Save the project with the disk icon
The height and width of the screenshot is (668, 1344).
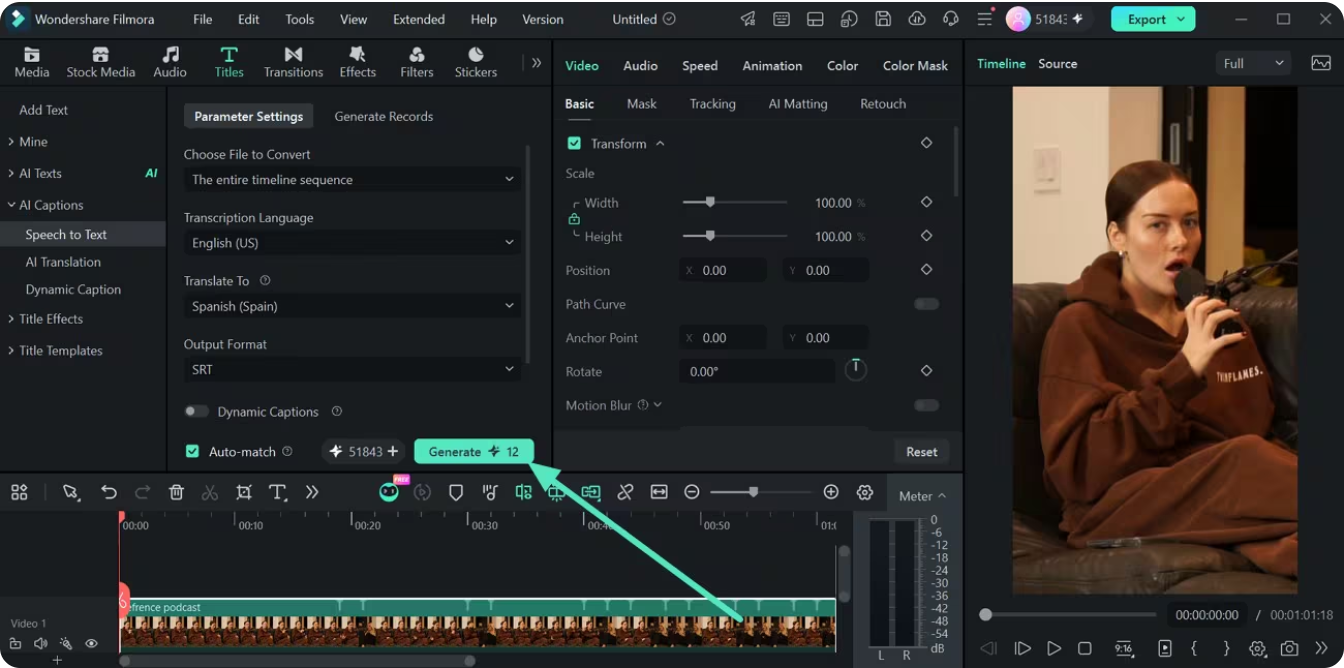[x=883, y=19]
